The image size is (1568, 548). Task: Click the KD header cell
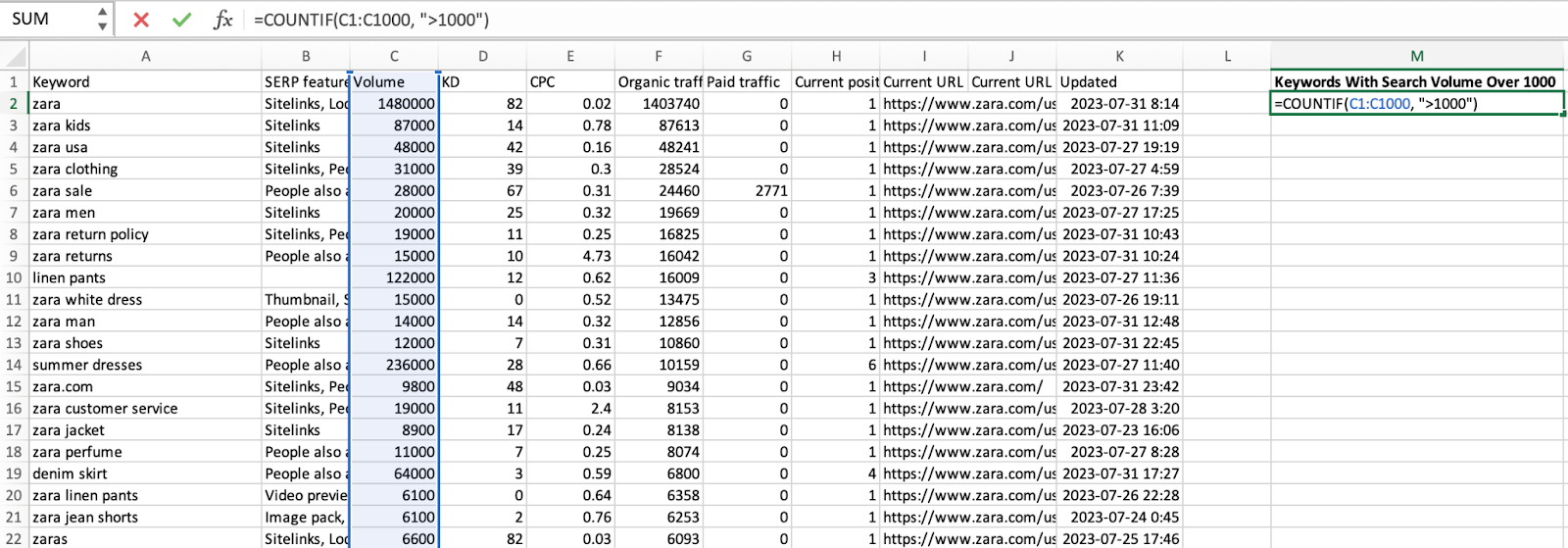[483, 81]
